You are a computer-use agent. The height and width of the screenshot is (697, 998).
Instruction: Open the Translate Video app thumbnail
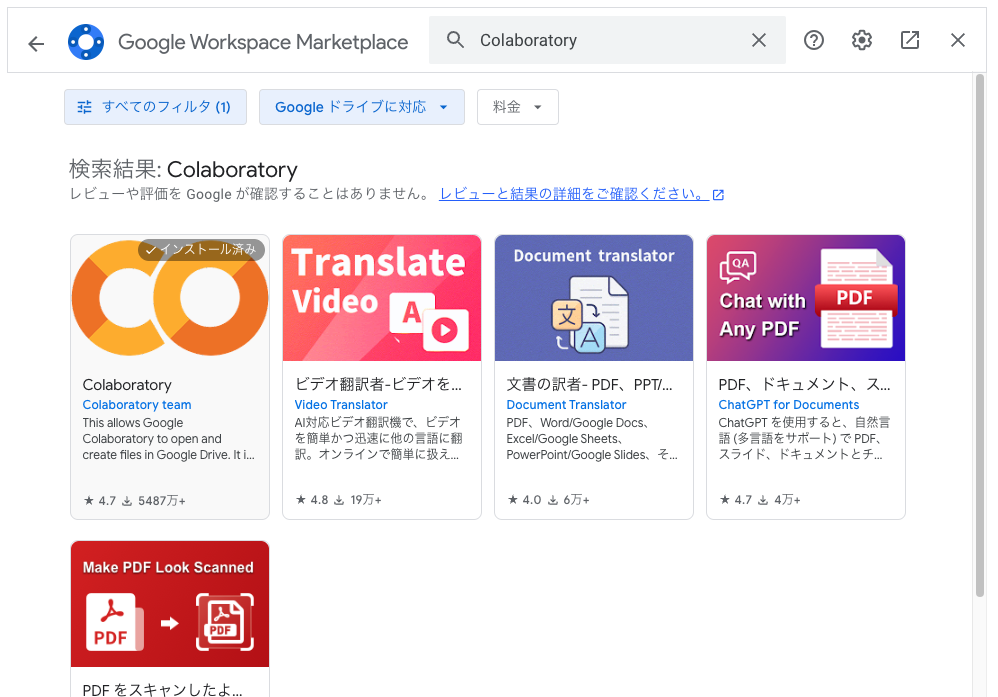click(382, 298)
